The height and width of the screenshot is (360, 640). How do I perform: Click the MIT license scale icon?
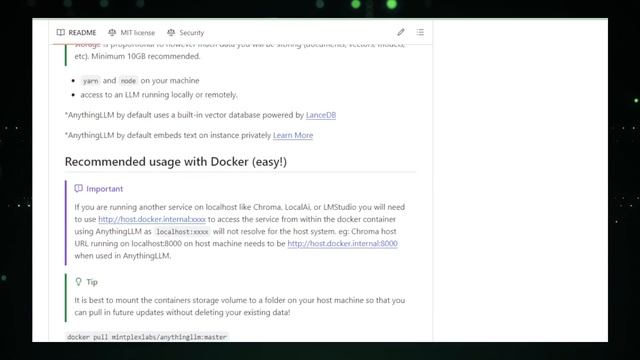click(x=112, y=33)
